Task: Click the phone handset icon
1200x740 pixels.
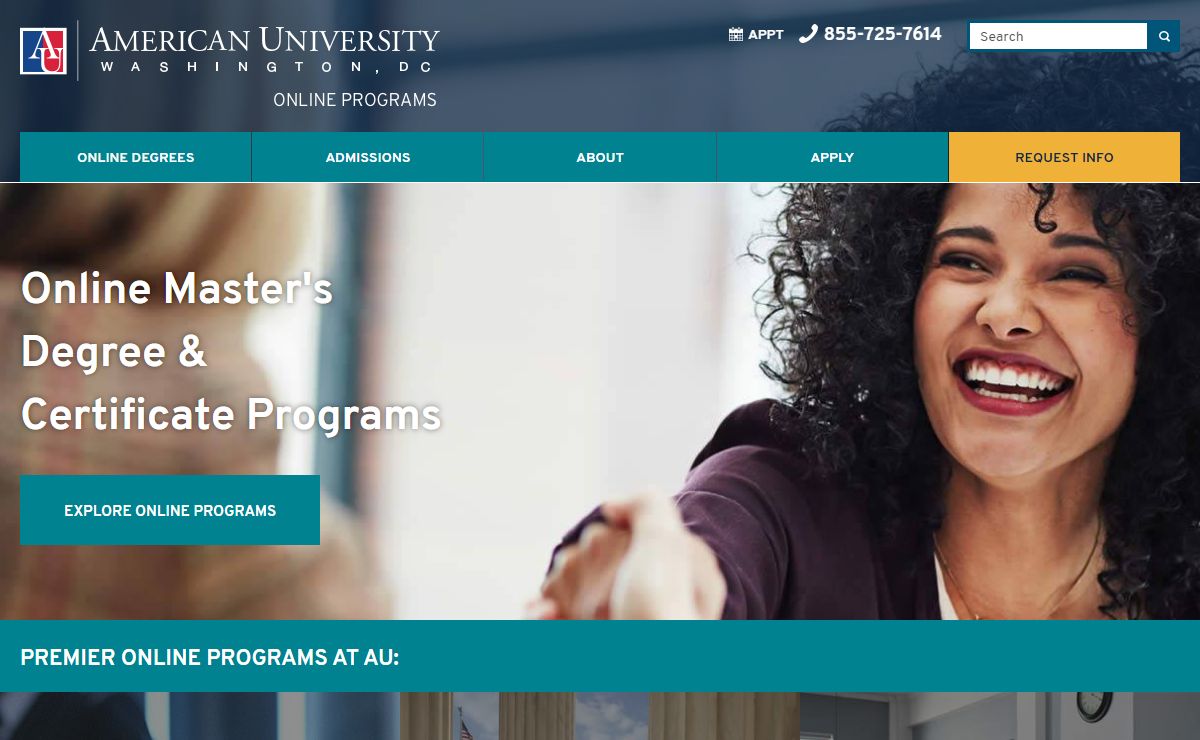Action: [808, 34]
